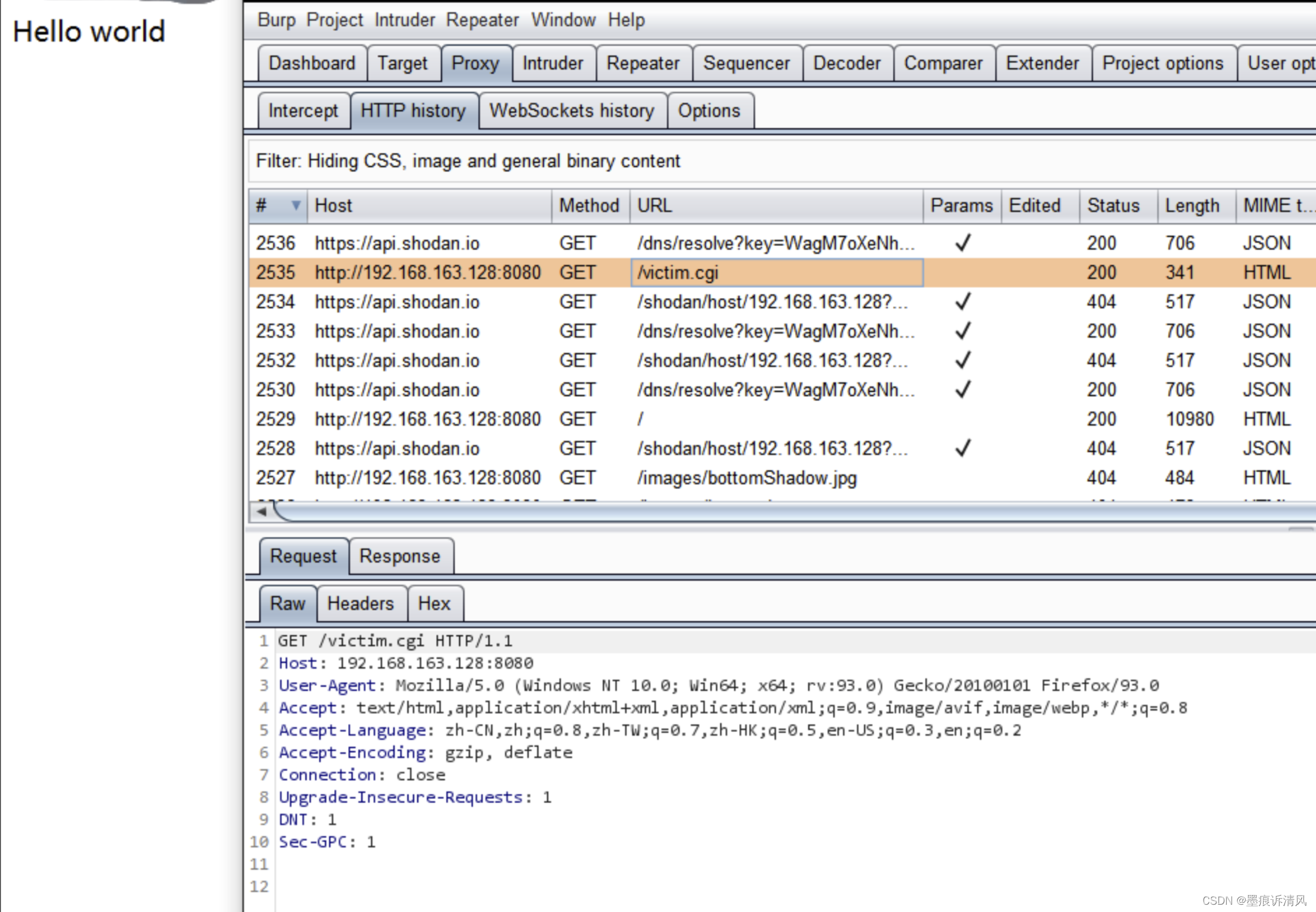The image size is (1316, 912).
Task: Sort history by MIME type column
Action: pos(1277,205)
